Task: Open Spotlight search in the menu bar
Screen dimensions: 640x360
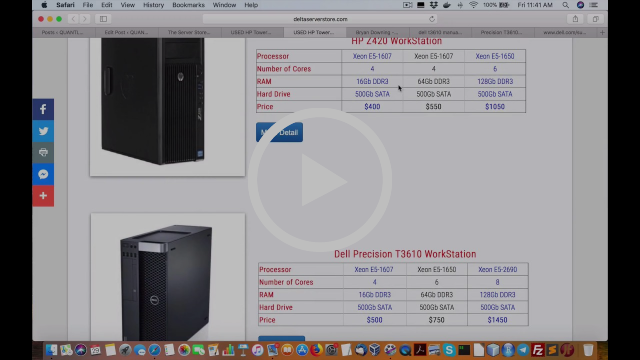Action: click(x=565, y=5)
